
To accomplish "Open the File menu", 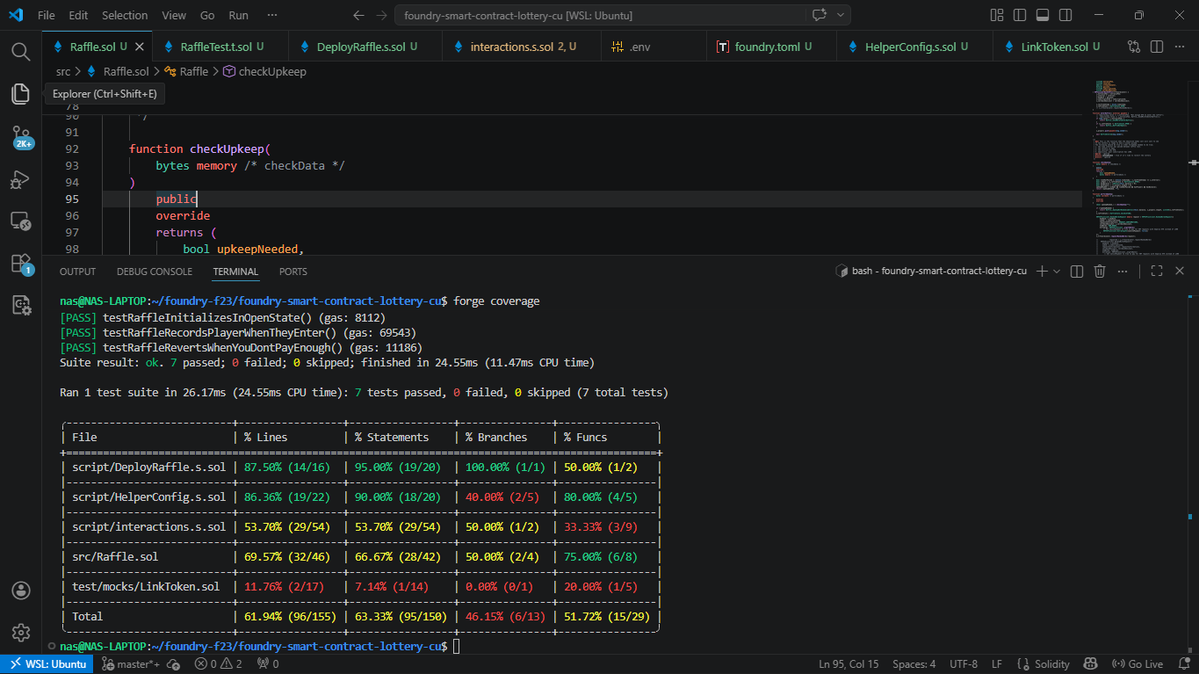I will coord(46,15).
